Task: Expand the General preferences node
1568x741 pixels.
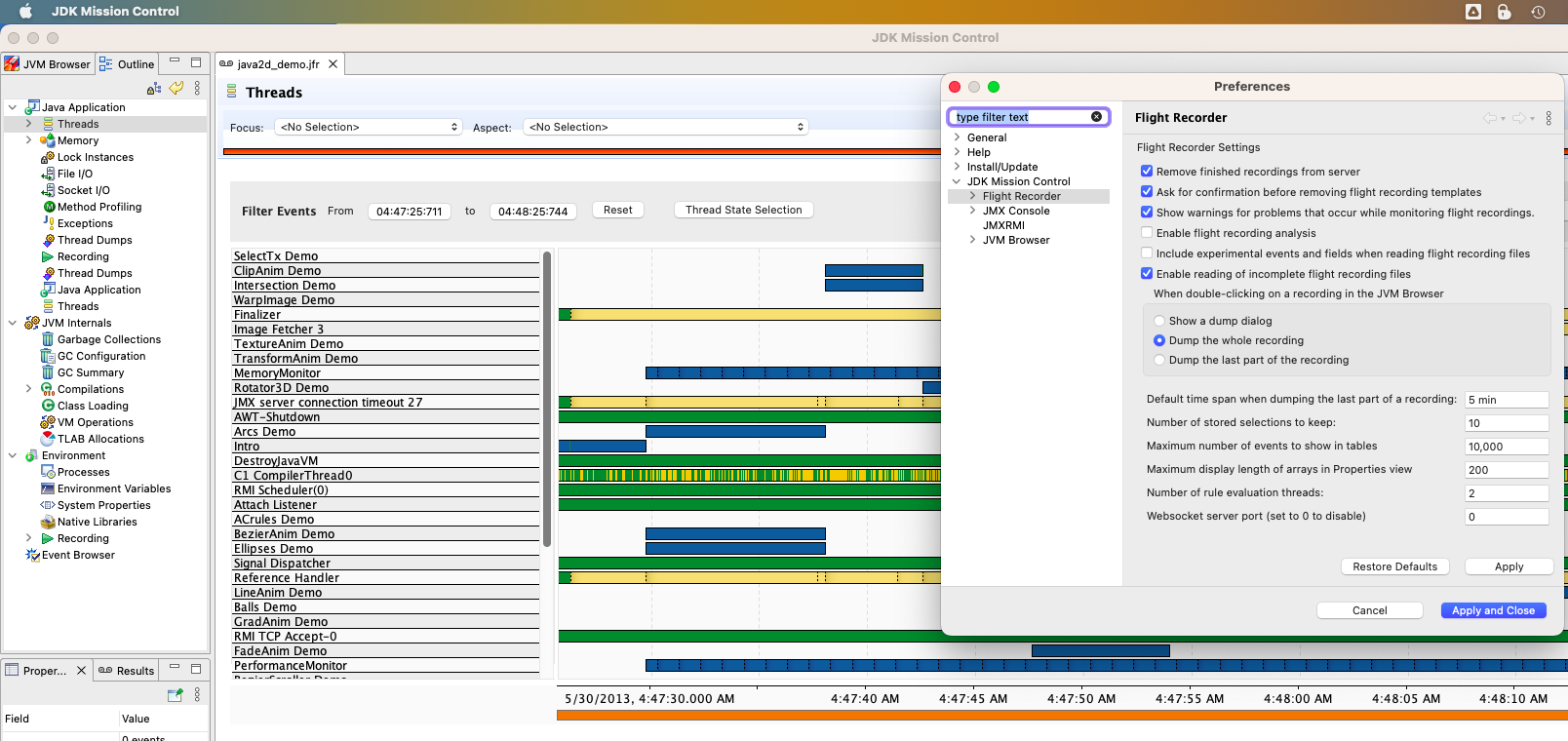Action: (958, 137)
